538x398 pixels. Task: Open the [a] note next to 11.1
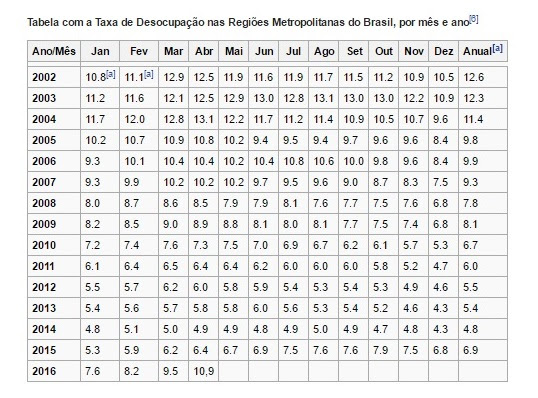coord(149,74)
